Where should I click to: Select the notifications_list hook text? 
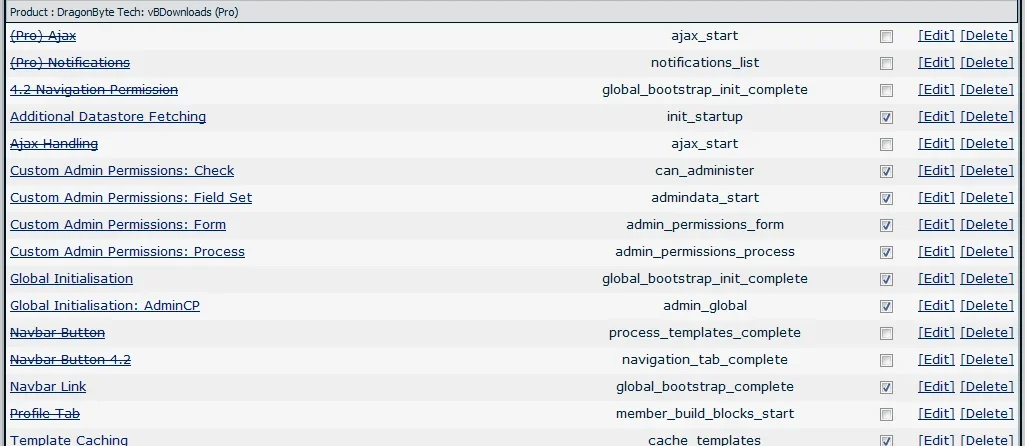point(705,63)
